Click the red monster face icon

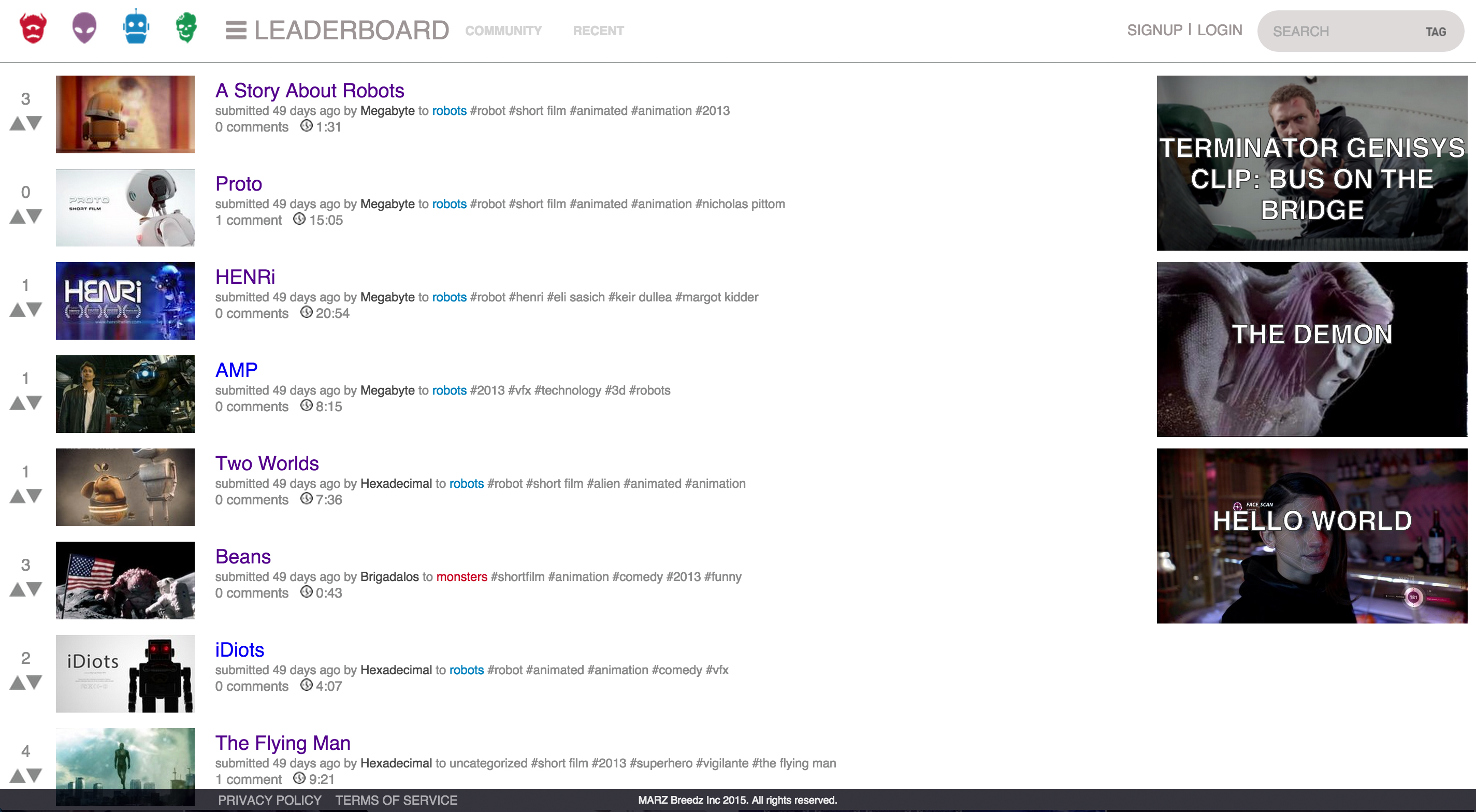point(33,28)
